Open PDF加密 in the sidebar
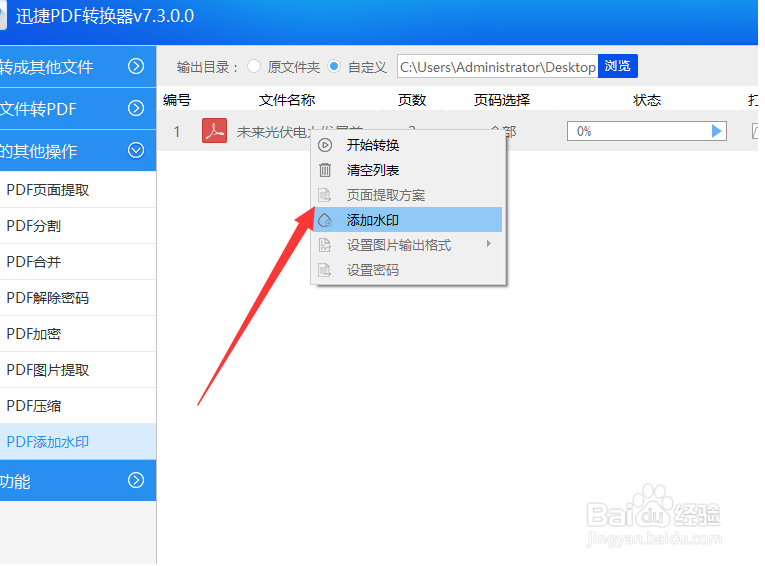This screenshot has height=566, width=765. (x=78, y=334)
